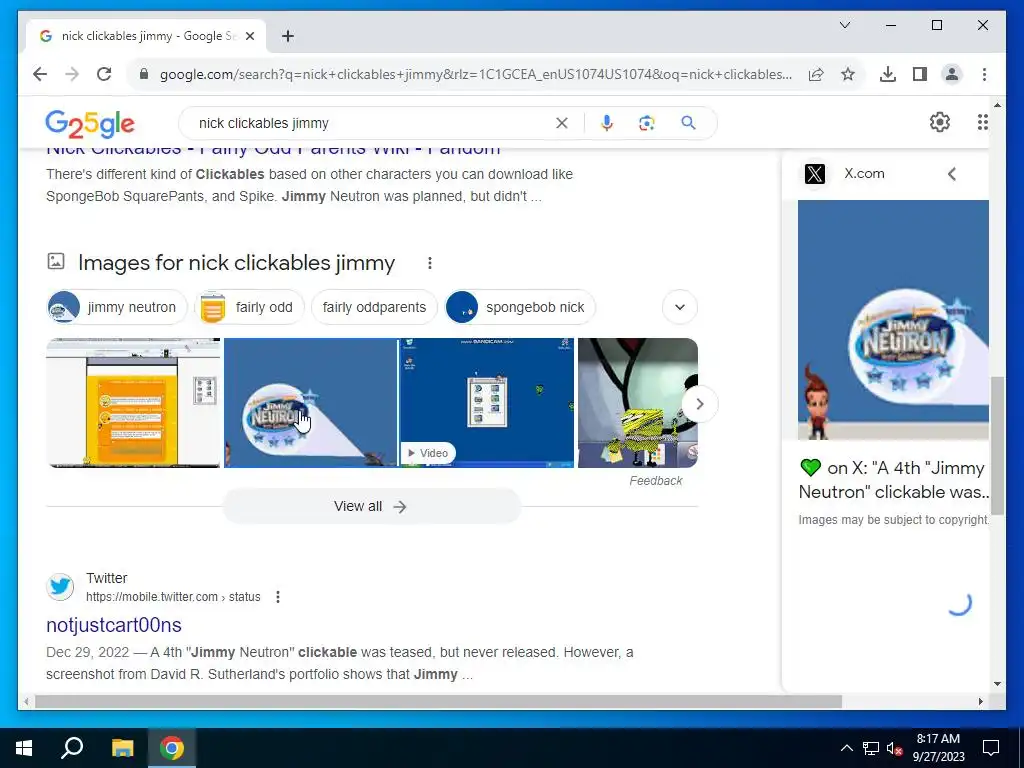Click vertical scrollbar down arrow
The image size is (1024, 768).
point(997,684)
